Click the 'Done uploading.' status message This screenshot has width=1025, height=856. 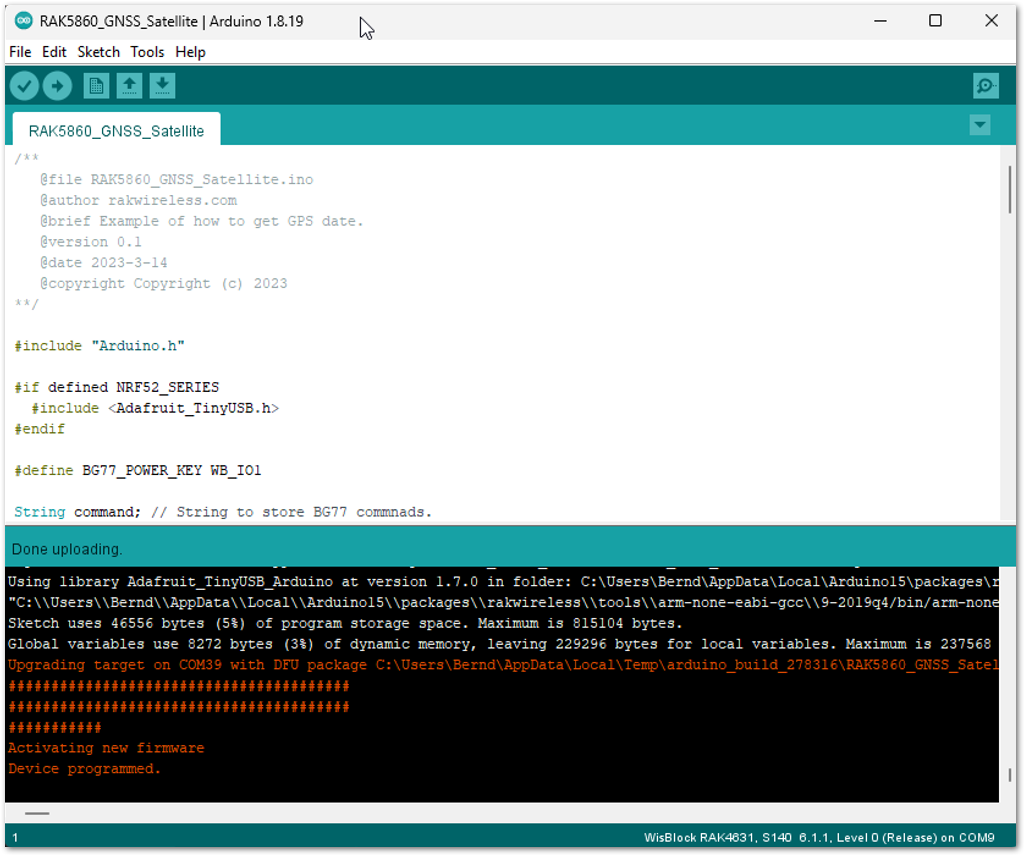[67, 549]
